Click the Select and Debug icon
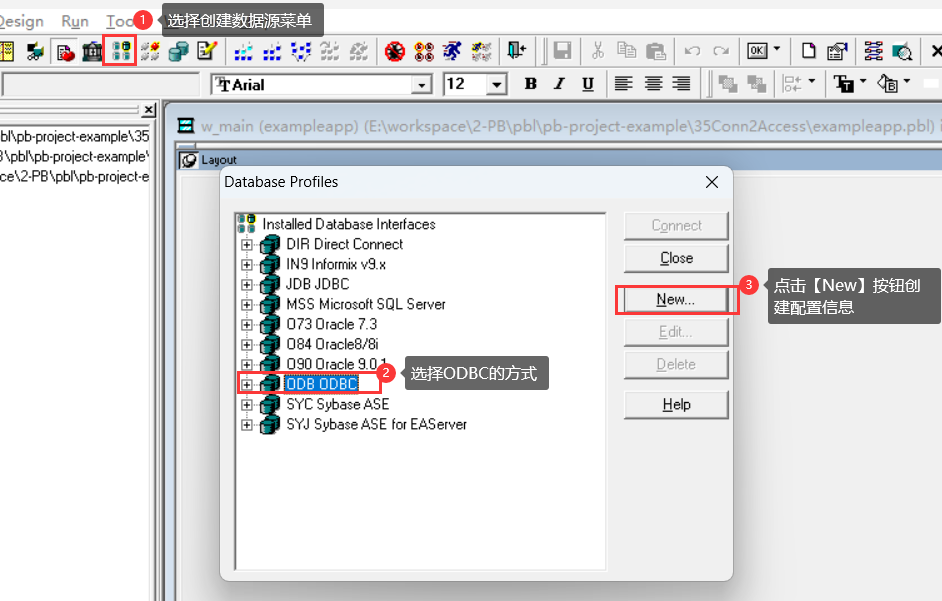 click(424, 52)
